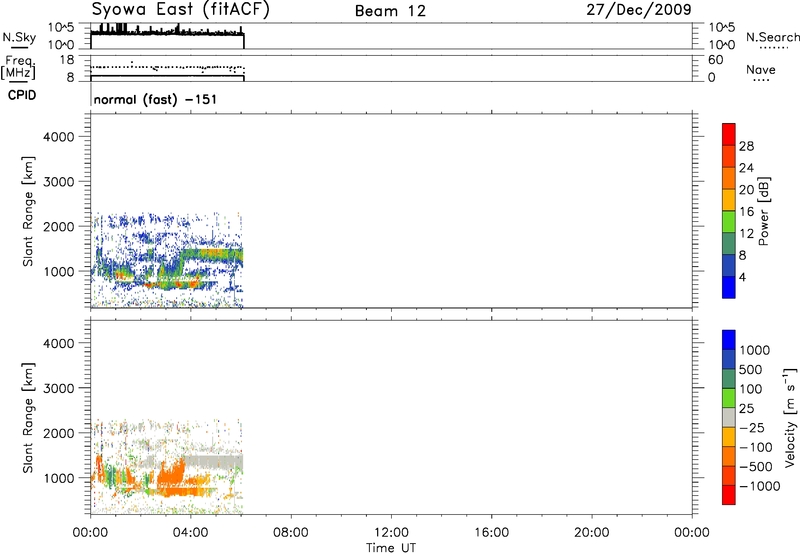This screenshot has height=554, width=800.
Task: Click the 04:00 time axis label
Action: [190, 533]
